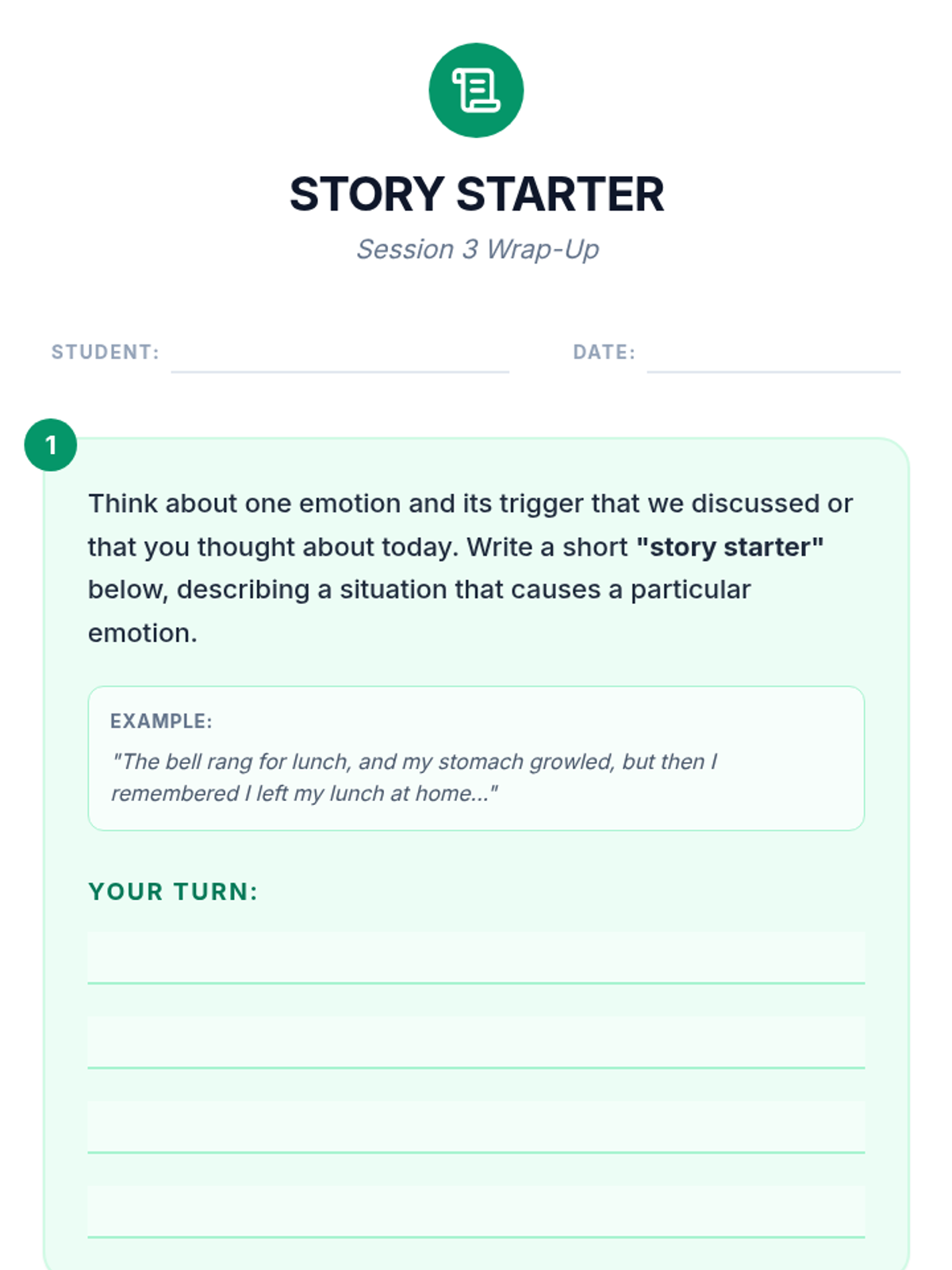Click the example lunch bell quote text
Viewport: 952px width, 1270px height.
pyautogui.click(x=414, y=777)
